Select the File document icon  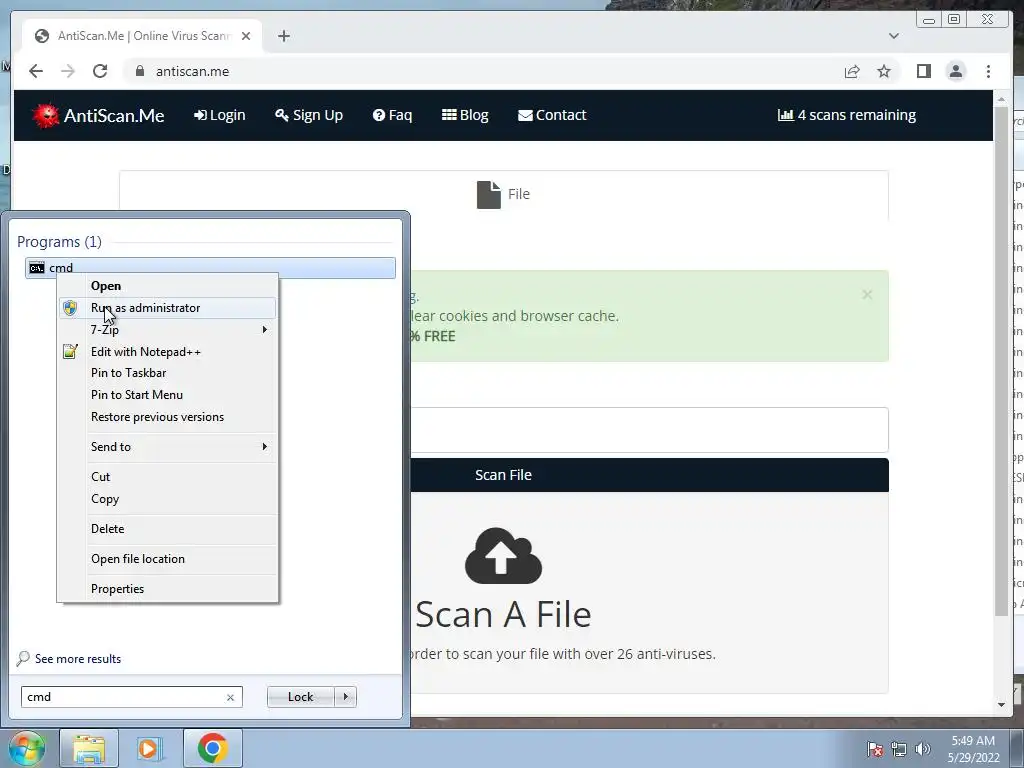[x=488, y=195]
